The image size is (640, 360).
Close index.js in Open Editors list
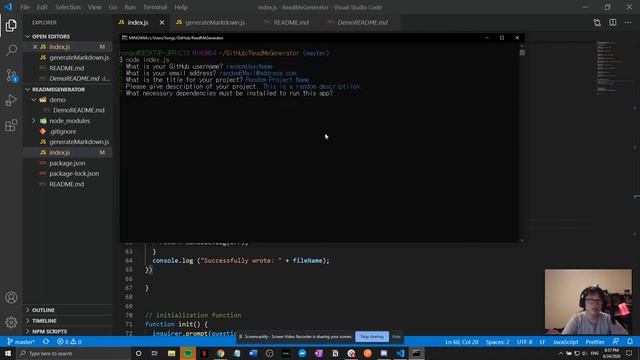(35, 47)
